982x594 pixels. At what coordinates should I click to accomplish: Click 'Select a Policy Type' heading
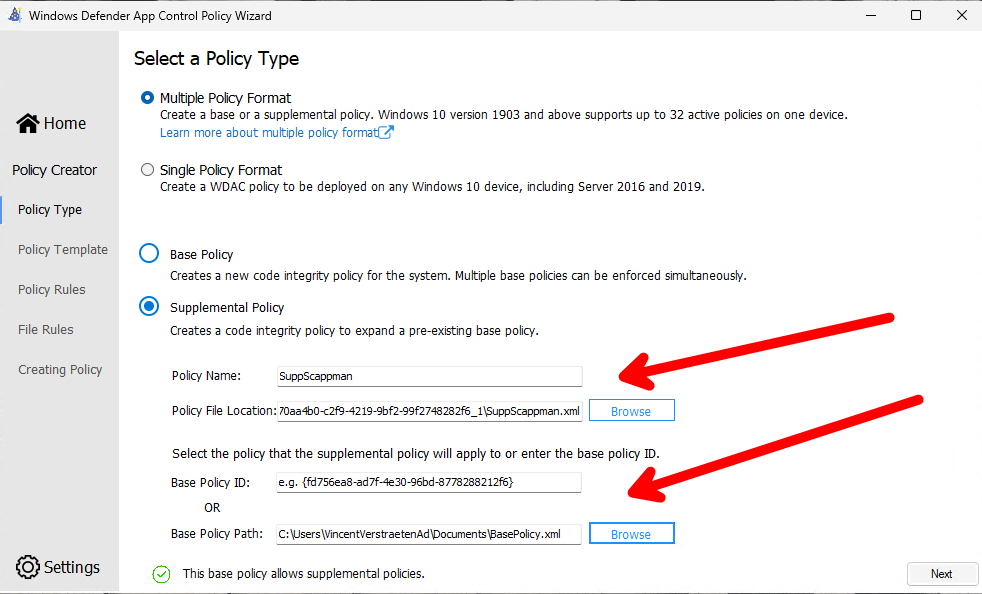(216, 59)
